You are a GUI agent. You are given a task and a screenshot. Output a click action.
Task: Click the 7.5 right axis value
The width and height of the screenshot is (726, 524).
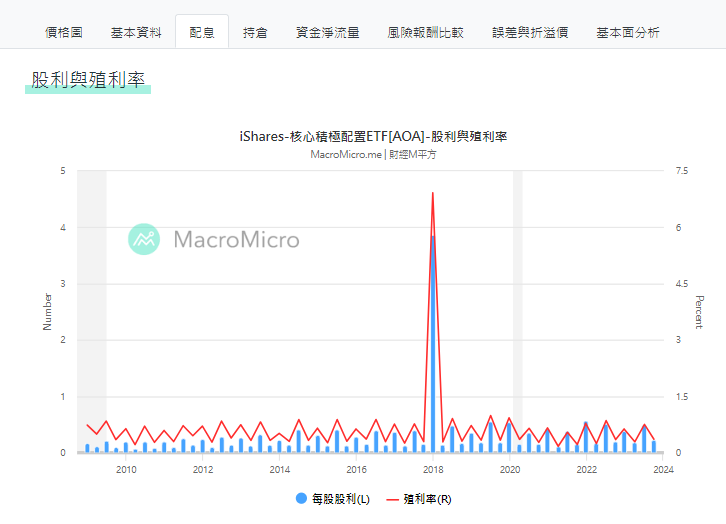[682, 171]
